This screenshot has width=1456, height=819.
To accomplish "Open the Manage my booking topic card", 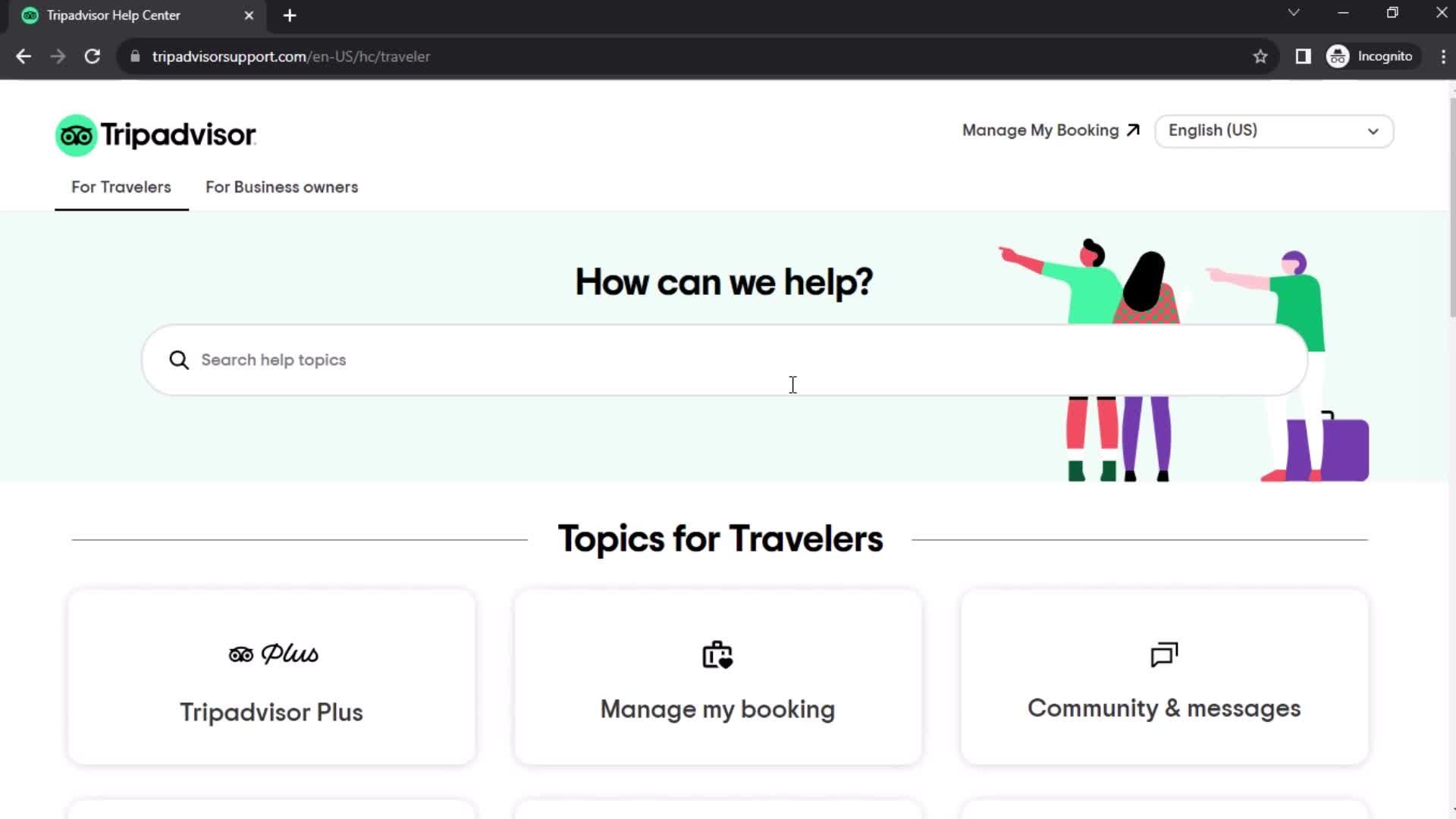I will point(717,677).
